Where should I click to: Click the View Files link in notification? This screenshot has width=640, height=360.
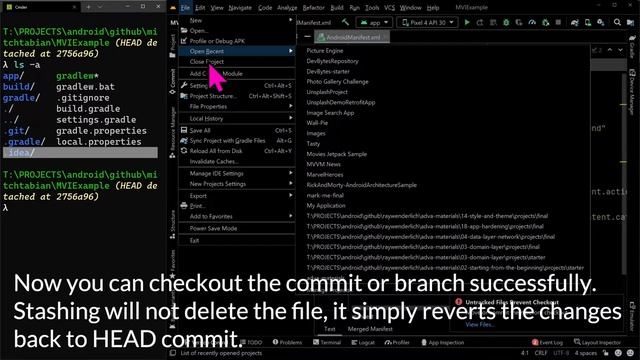click(480, 324)
